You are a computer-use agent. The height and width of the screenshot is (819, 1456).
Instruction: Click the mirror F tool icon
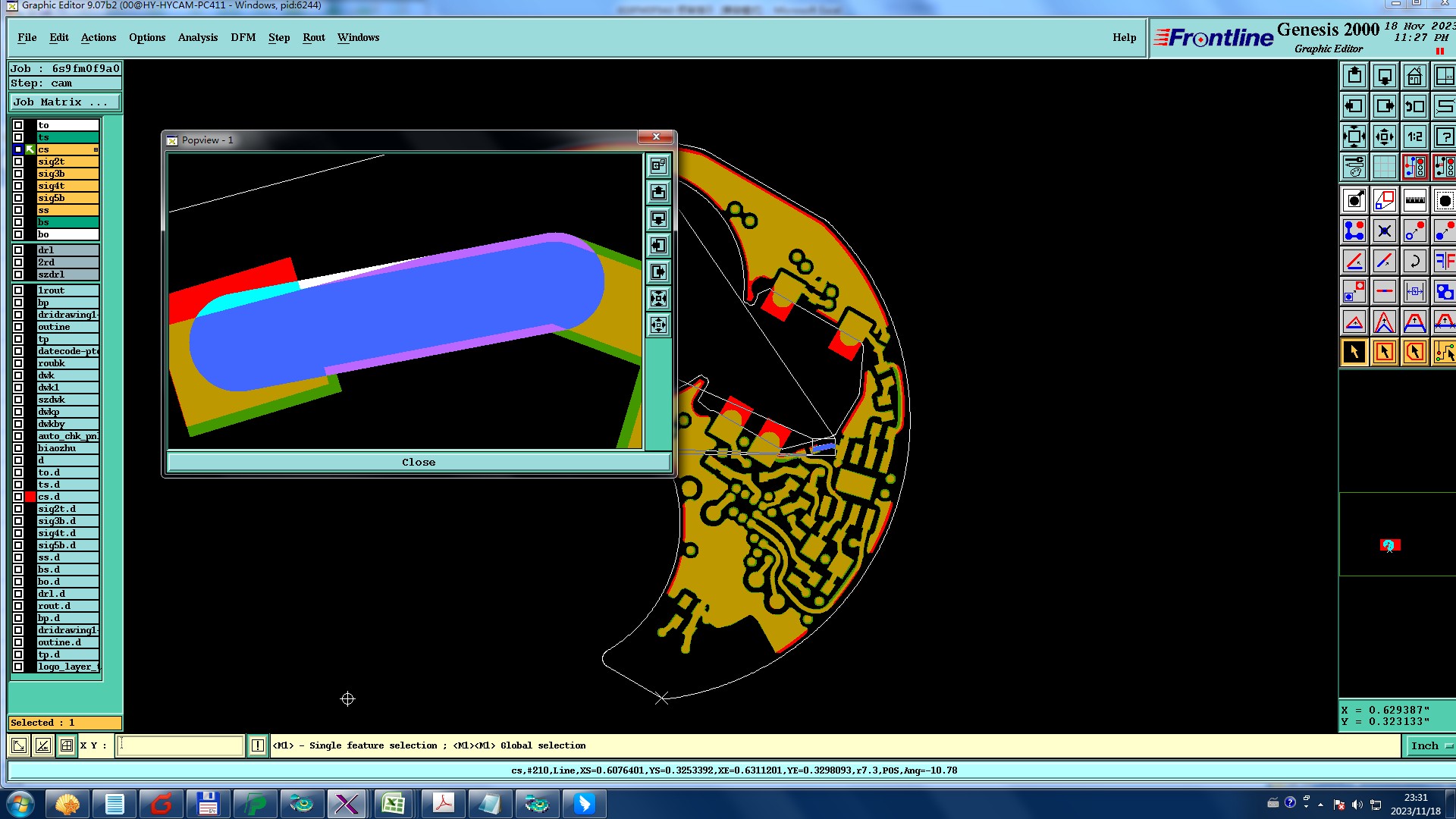(1444, 262)
